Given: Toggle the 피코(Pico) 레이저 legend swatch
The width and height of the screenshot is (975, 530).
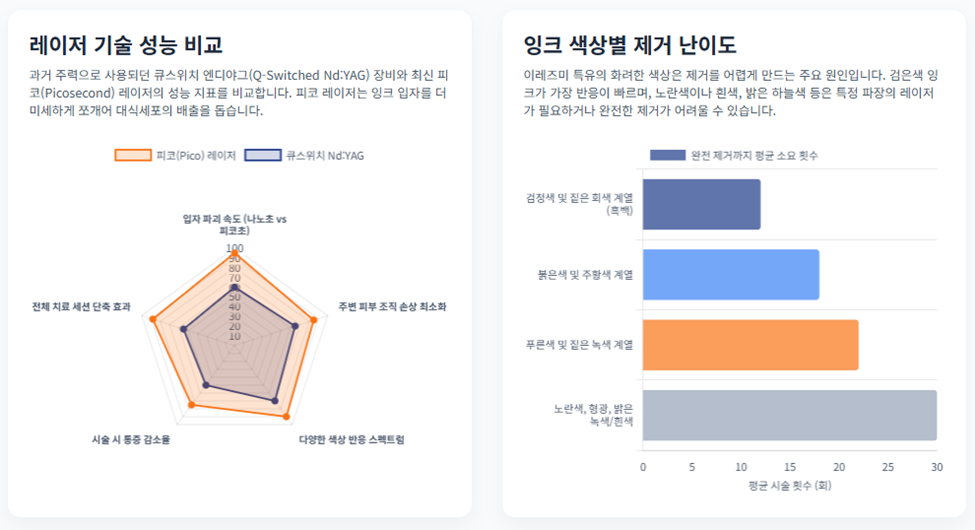Looking at the screenshot, I should [x=133, y=156].
